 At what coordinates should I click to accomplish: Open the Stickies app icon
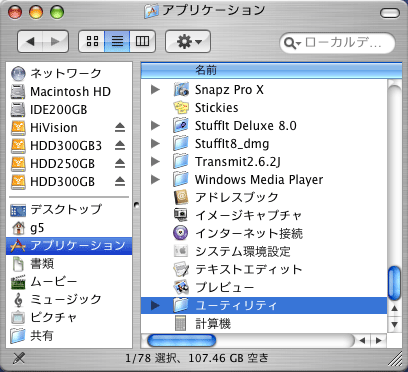[181, 108]
